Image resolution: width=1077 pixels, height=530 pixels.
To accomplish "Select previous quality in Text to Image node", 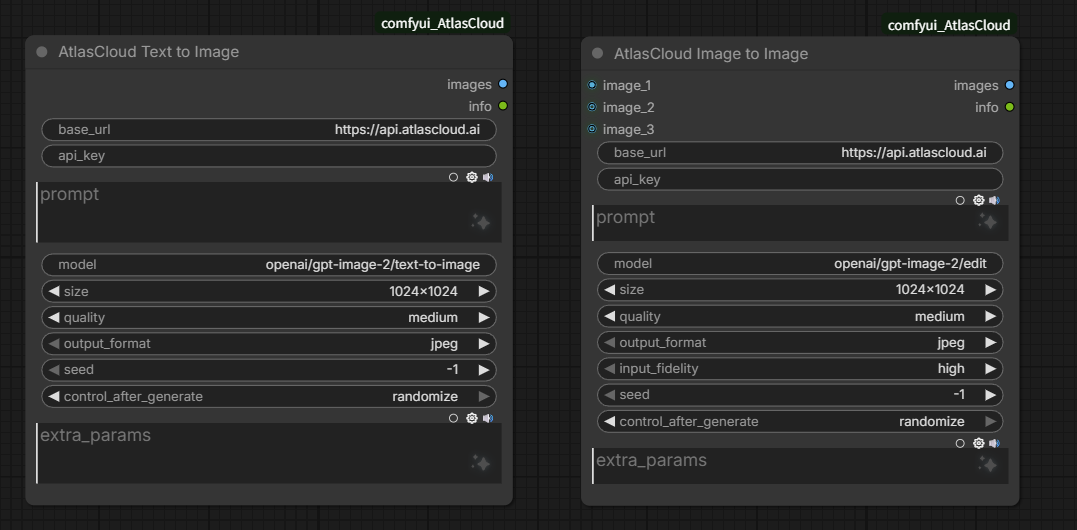I will pyautogui.click(x=54, y=317).
